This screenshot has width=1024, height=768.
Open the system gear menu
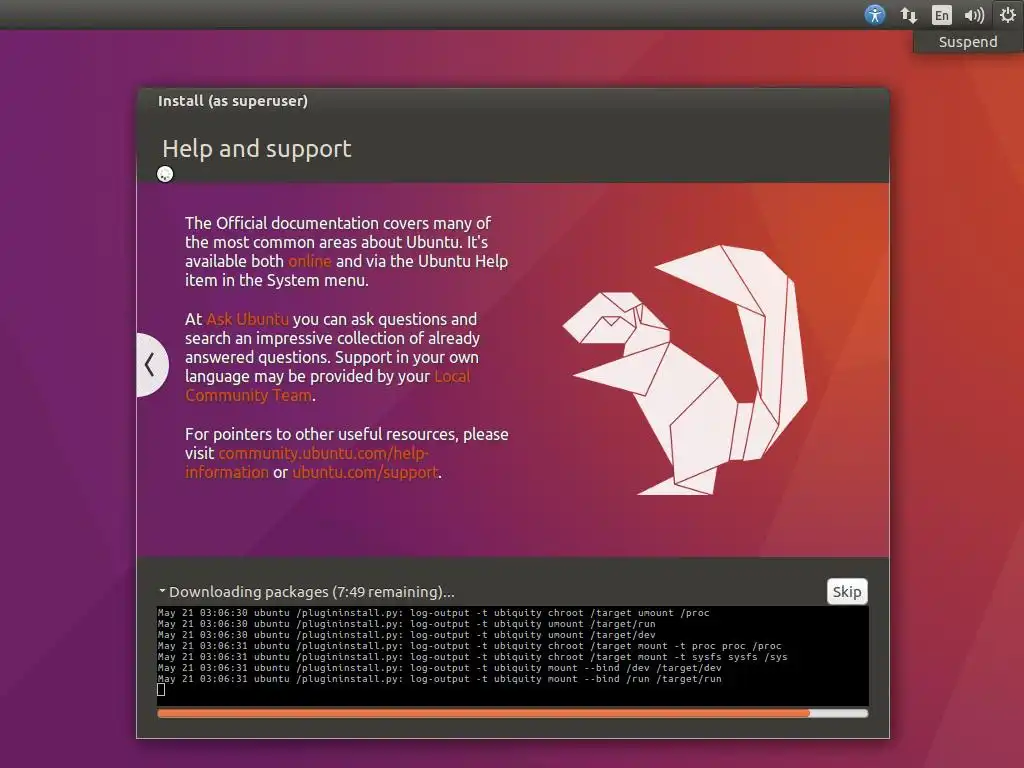point(1008,14)
